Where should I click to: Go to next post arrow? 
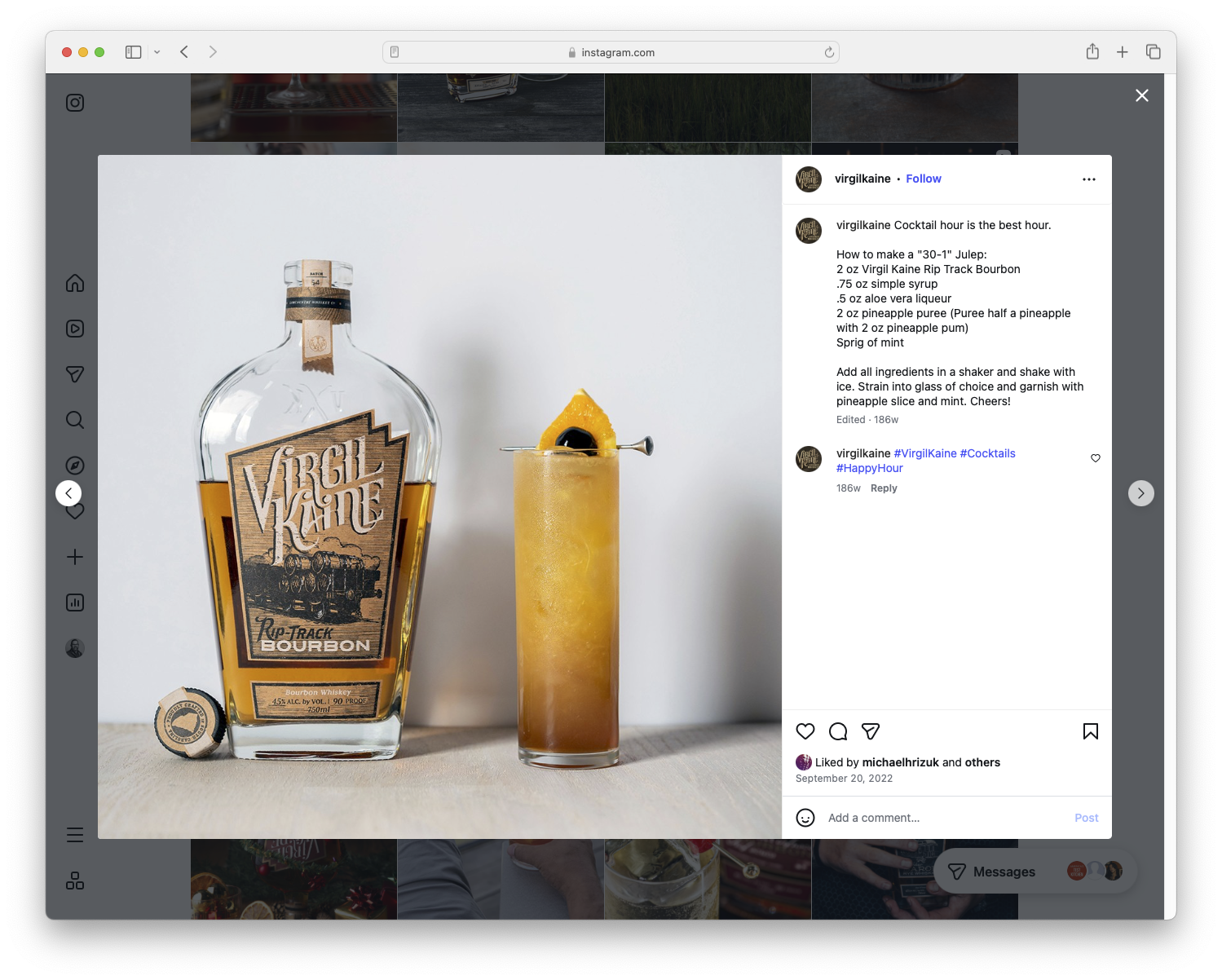(x=1141, y=493)
